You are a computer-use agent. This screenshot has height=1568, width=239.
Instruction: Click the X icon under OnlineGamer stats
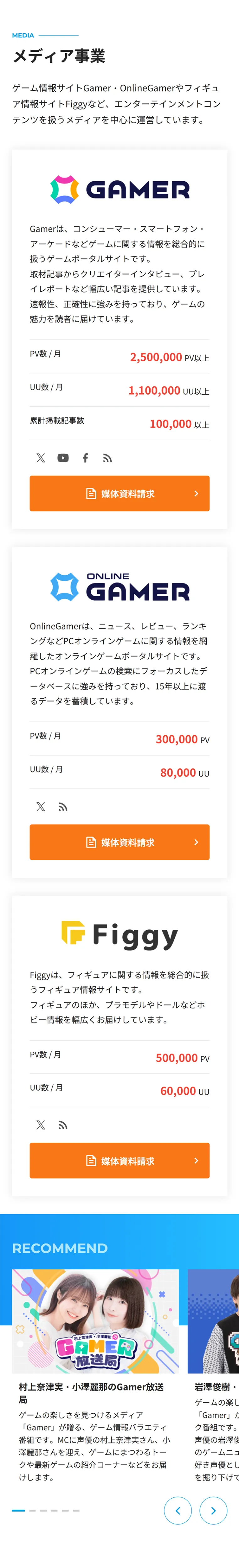(x=41, y=806)
